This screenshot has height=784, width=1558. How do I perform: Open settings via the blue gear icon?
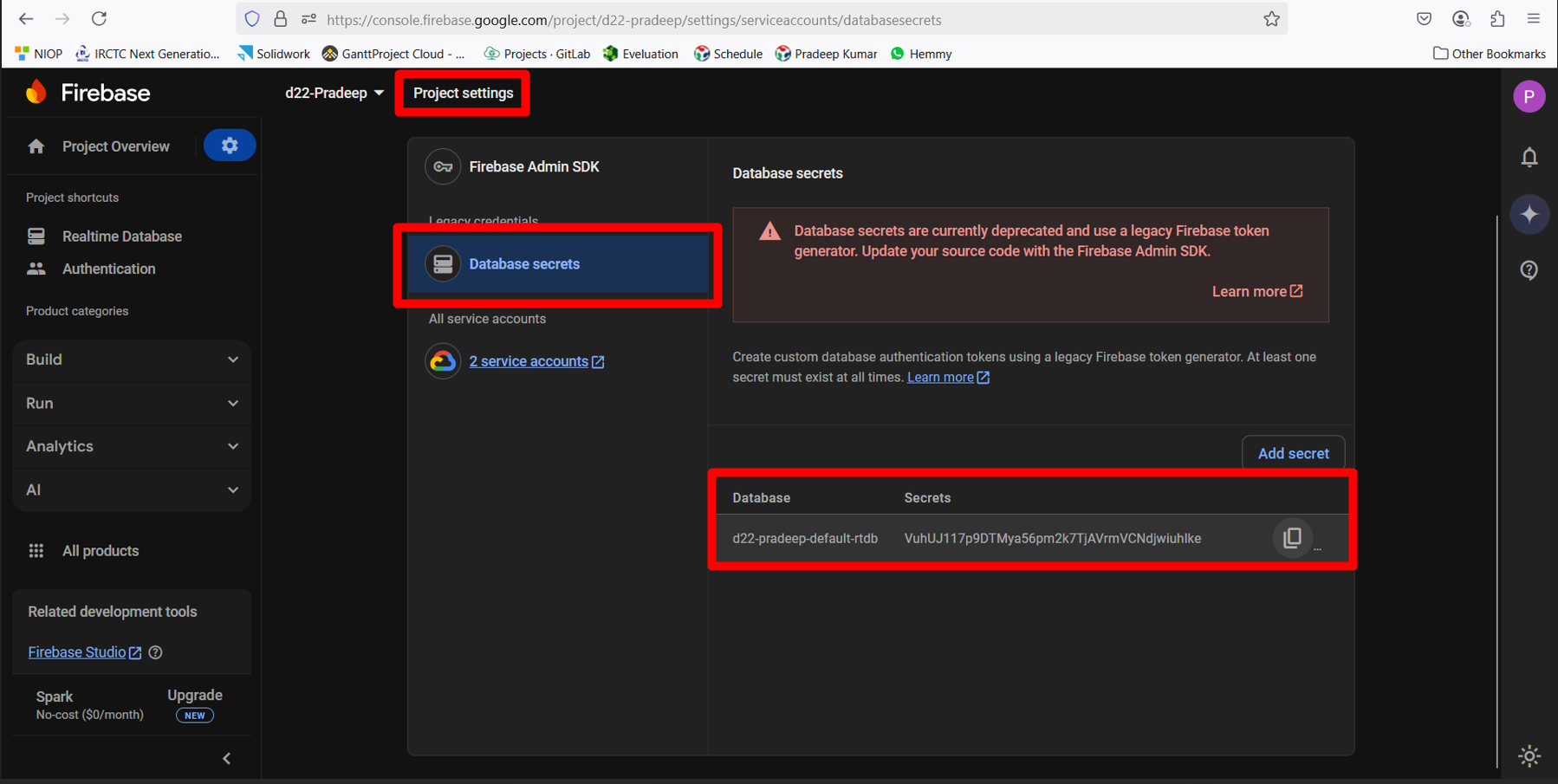[230, 146]
